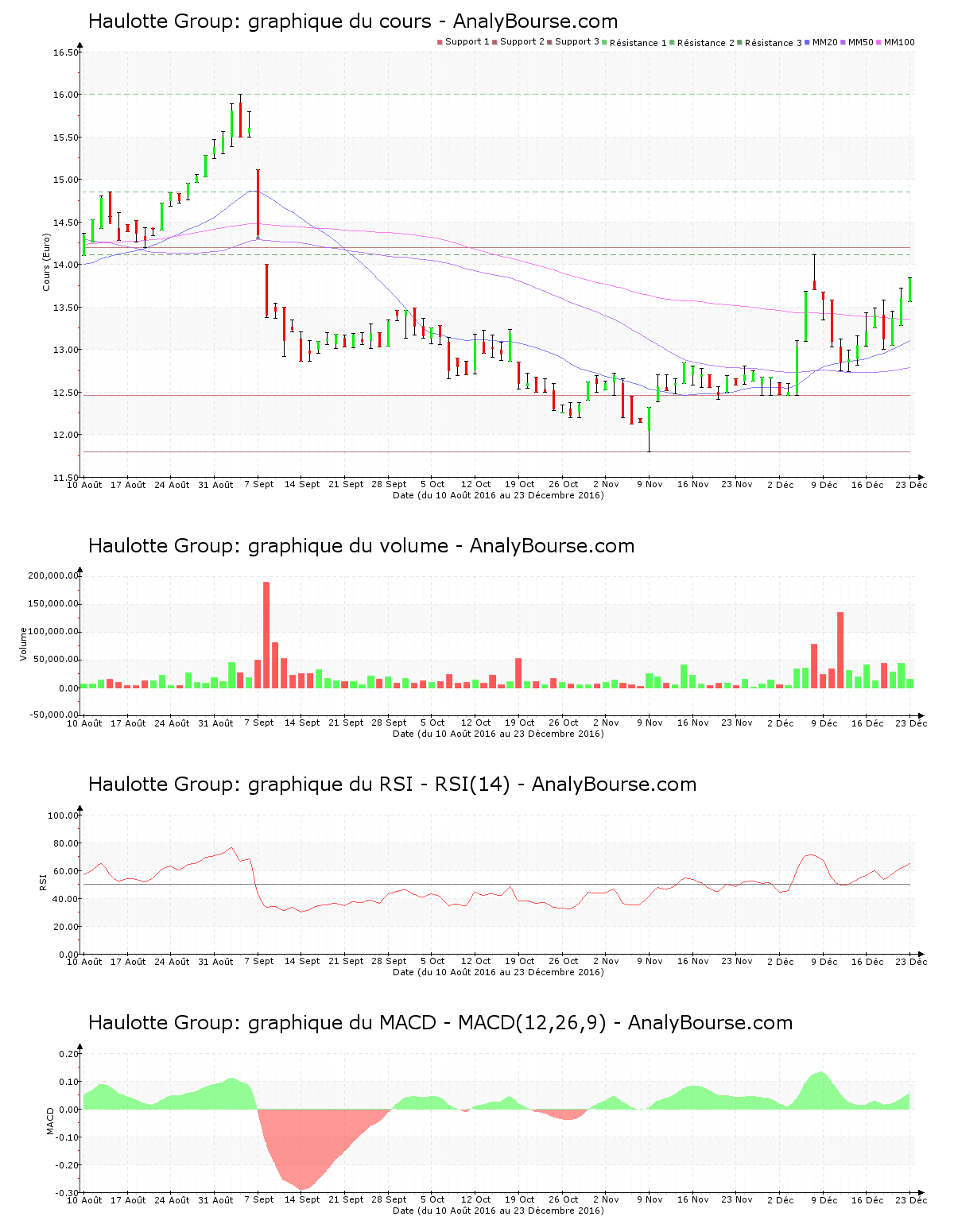Click '19 Oct' date on RSI chart axis
This screenshot has width=954, height=1232.
pyautogui.click(x=519, y=961)
